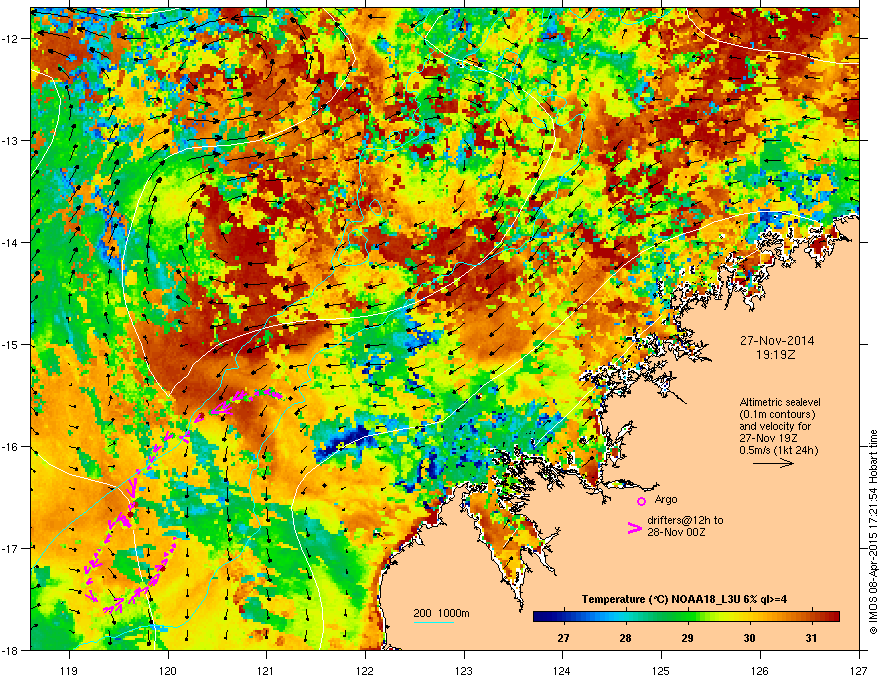Click the longitude axis label 124
This screenshot has width=880, height=680.
(x=562, y=670)
